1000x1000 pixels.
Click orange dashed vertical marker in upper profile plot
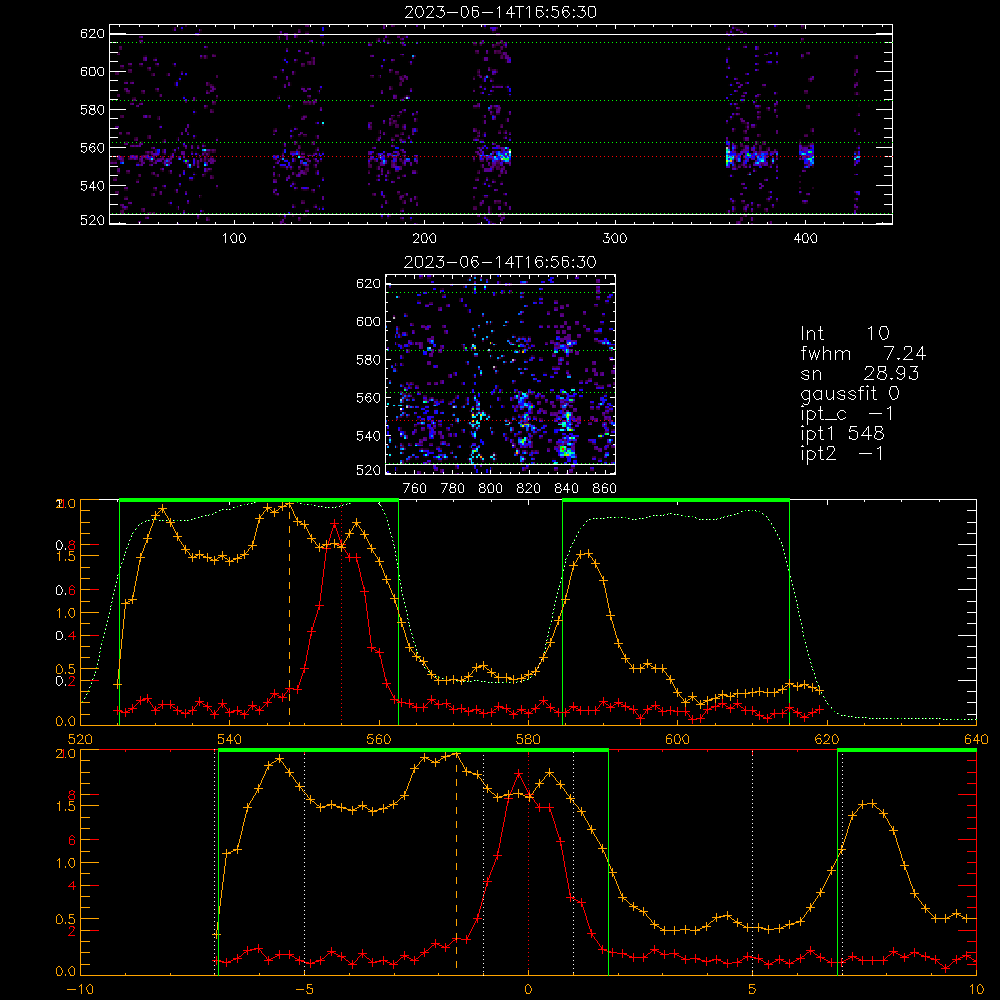pos(290,612)
